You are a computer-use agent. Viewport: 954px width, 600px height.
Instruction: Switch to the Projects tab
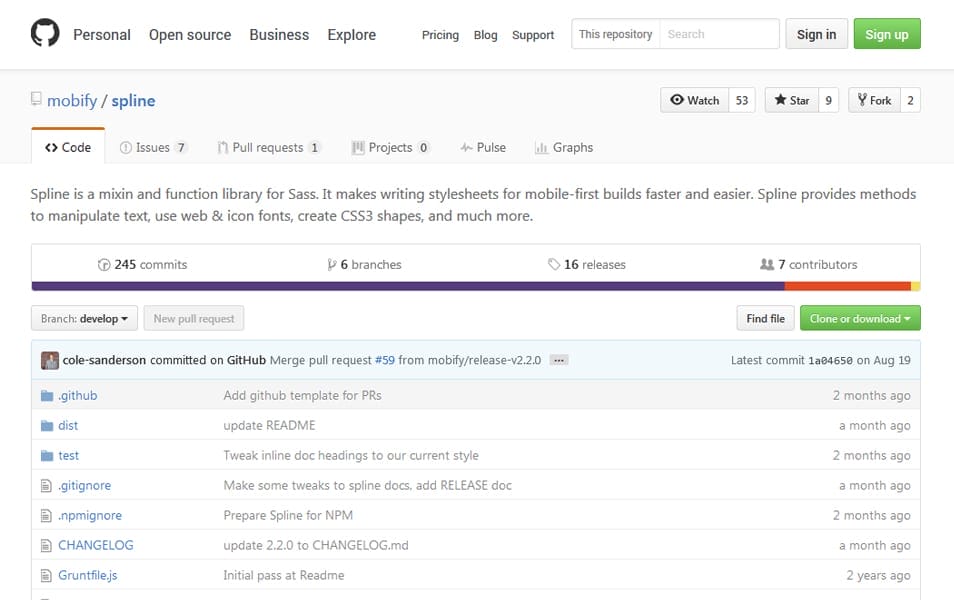(x=391, y=147)
